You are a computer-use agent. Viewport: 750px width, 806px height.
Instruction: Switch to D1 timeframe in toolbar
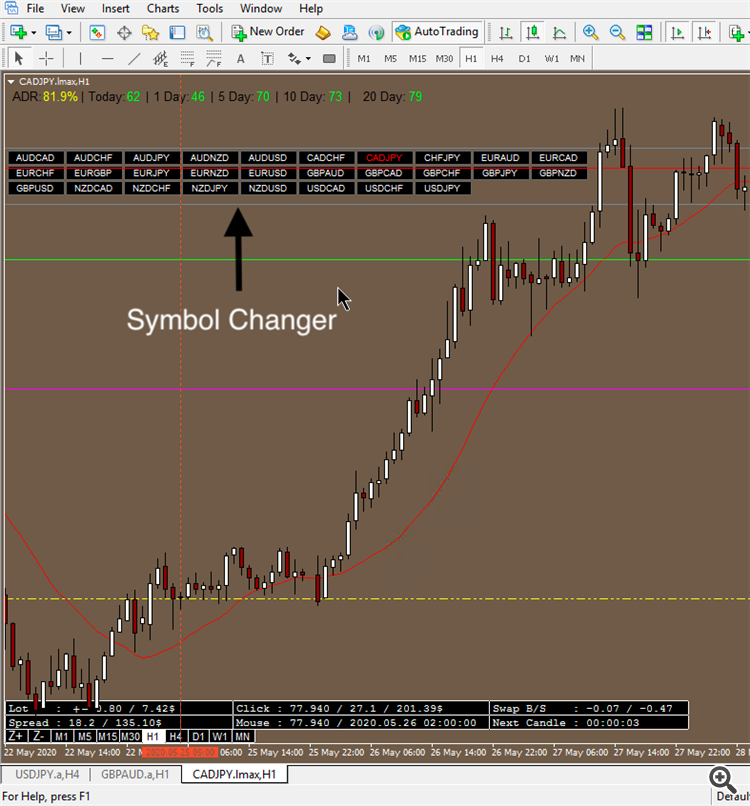(524, 59)
